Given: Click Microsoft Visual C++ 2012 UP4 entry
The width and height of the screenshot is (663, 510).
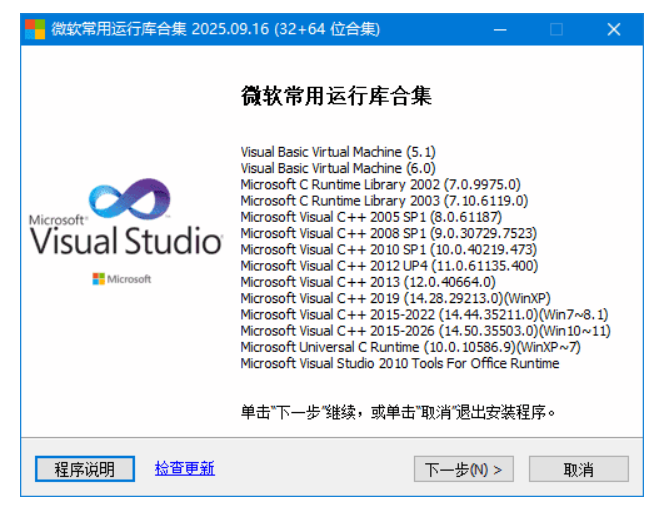Looking at the screenshot, I should click(389, 266).
